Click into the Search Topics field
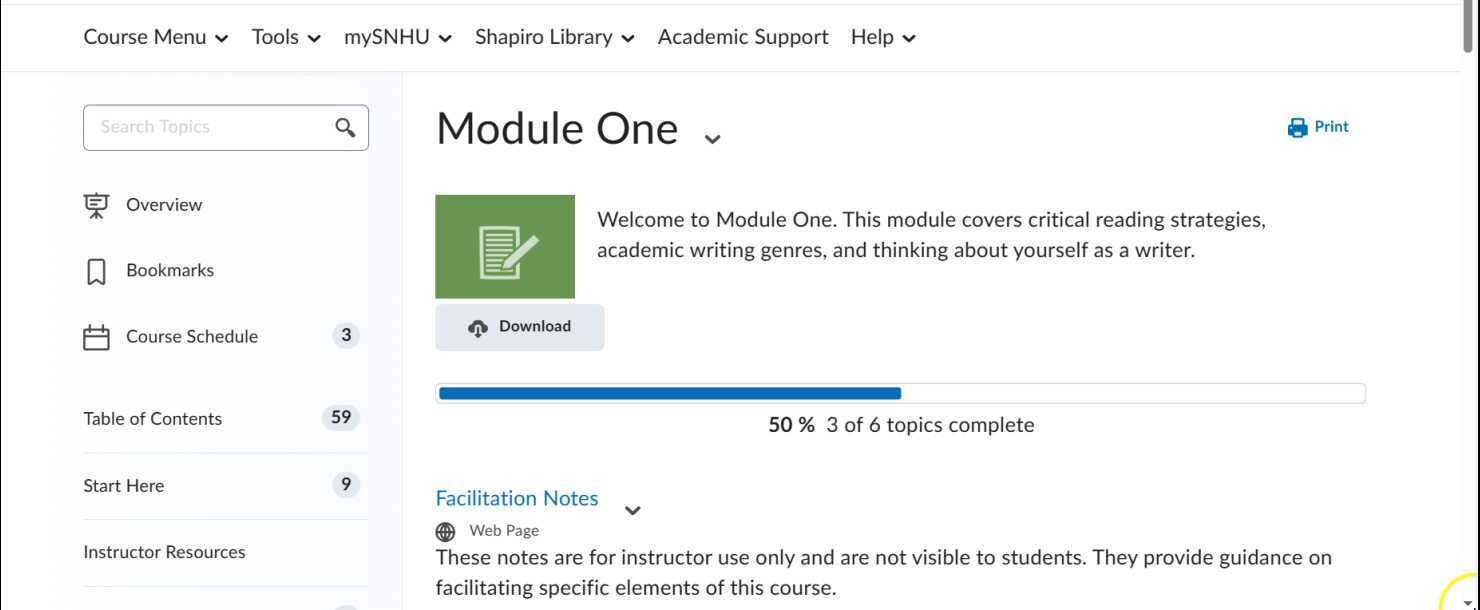The image size is (1480, 610). click(x=210, y=127)
